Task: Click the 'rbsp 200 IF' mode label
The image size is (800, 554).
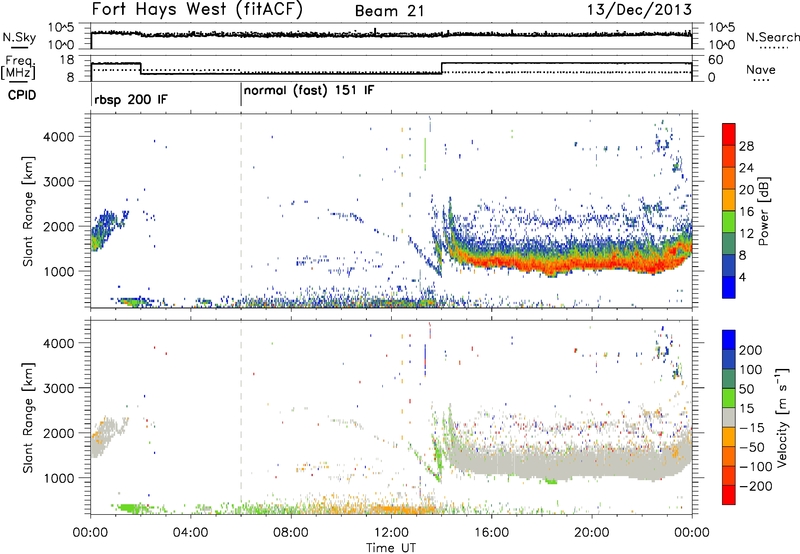Action: 131,100
